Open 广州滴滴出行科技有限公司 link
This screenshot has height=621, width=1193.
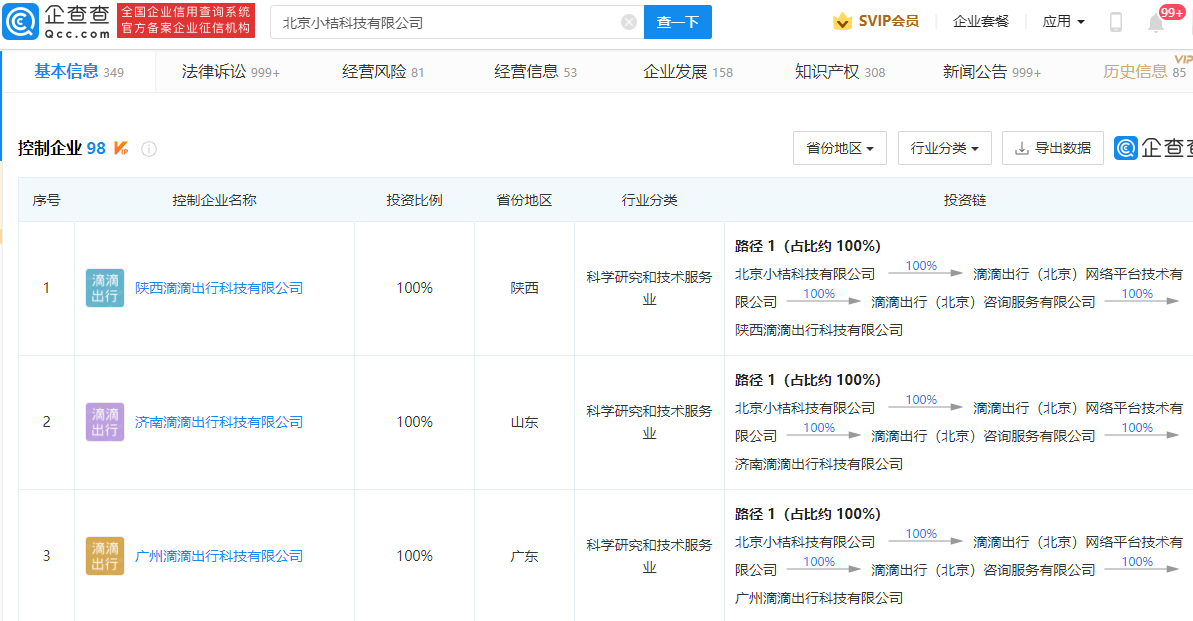219,556
